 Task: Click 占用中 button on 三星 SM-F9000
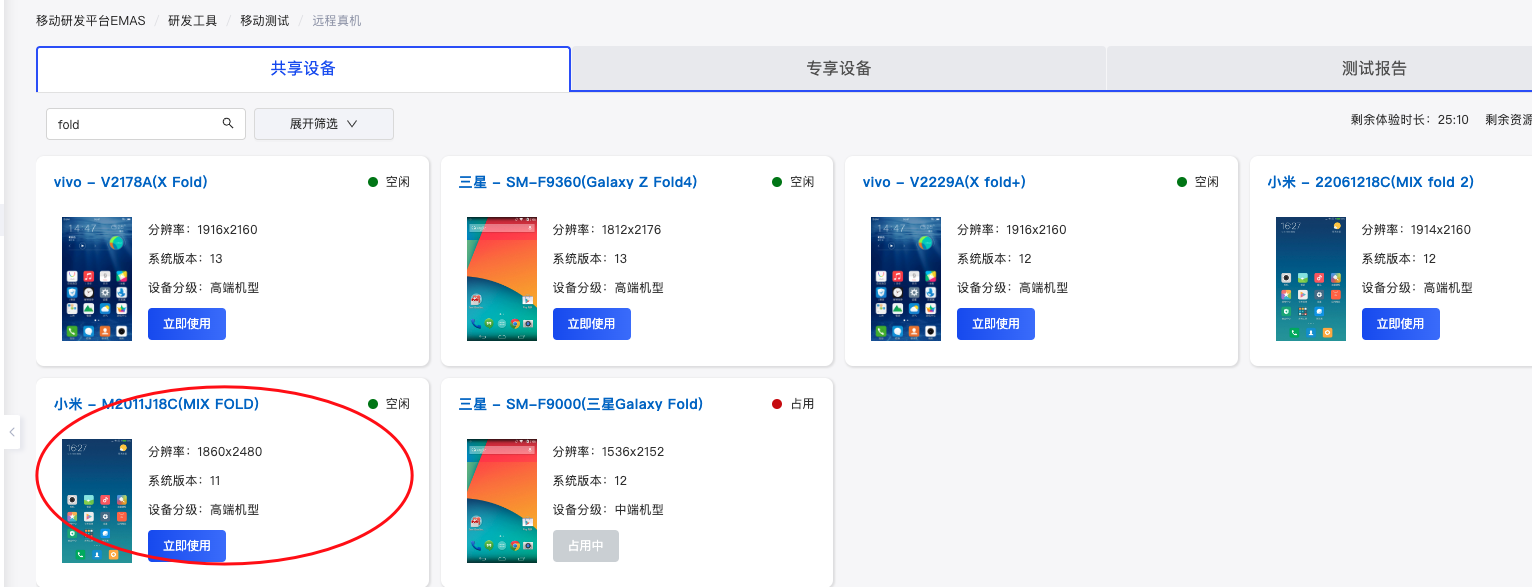[x=586, y=546]
